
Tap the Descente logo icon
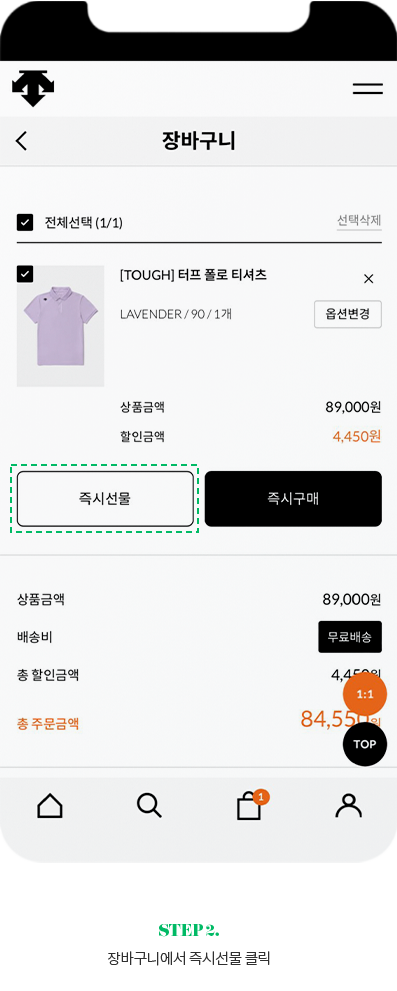(33, 88)
